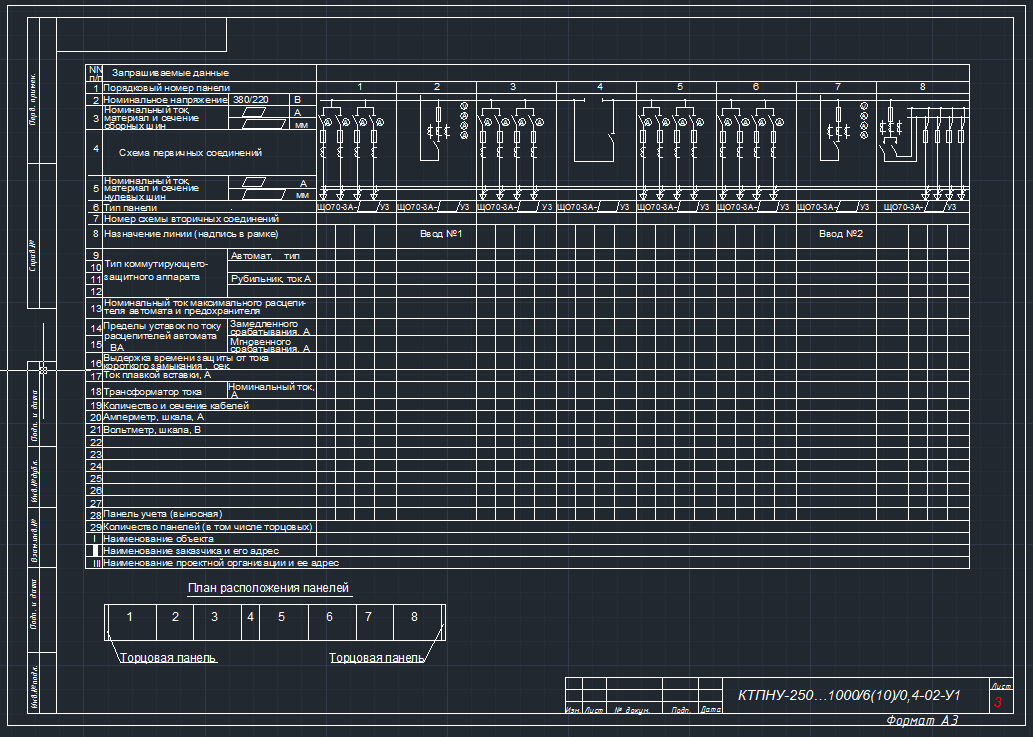Select 'Наименование проектной организации и ее адрес' row
This screenshot has width=1033, height=737.
(221, 563)
